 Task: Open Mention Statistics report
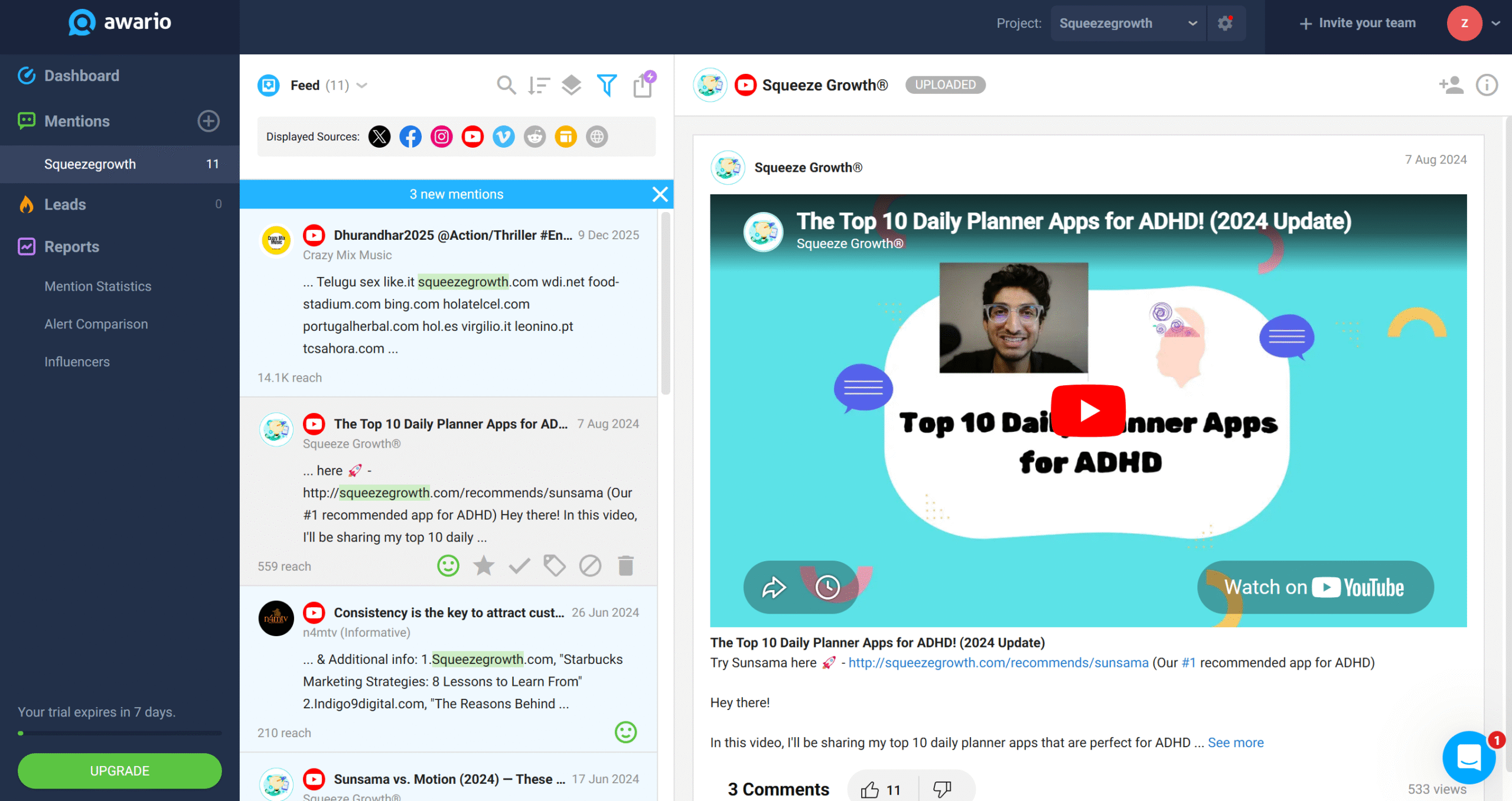coord(98,286)
